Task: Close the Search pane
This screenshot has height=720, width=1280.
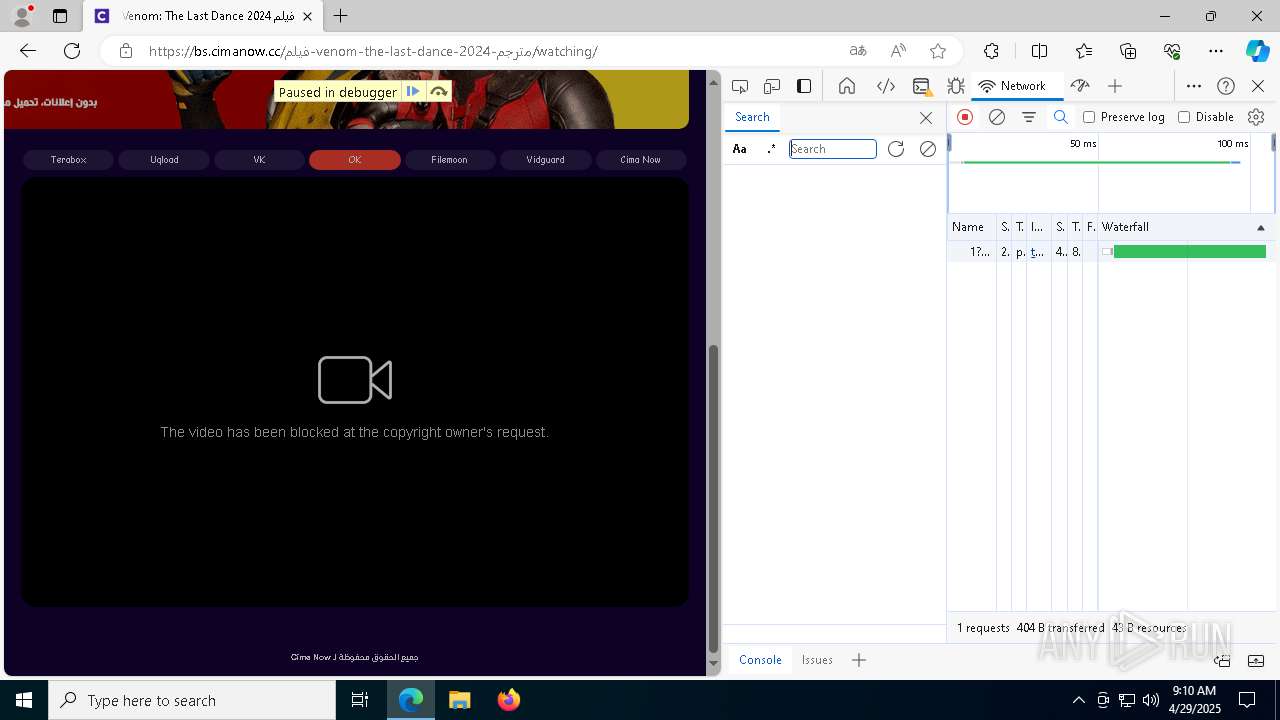Action: tap(926, 117)
